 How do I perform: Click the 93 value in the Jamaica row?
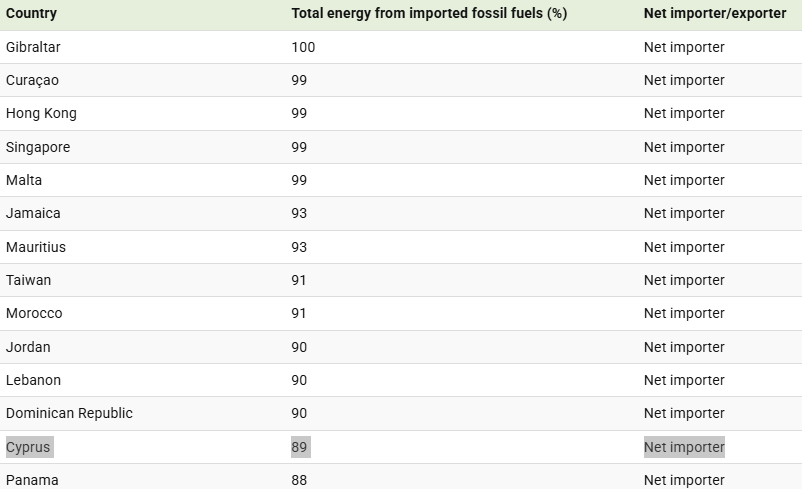tap(299, 213)
